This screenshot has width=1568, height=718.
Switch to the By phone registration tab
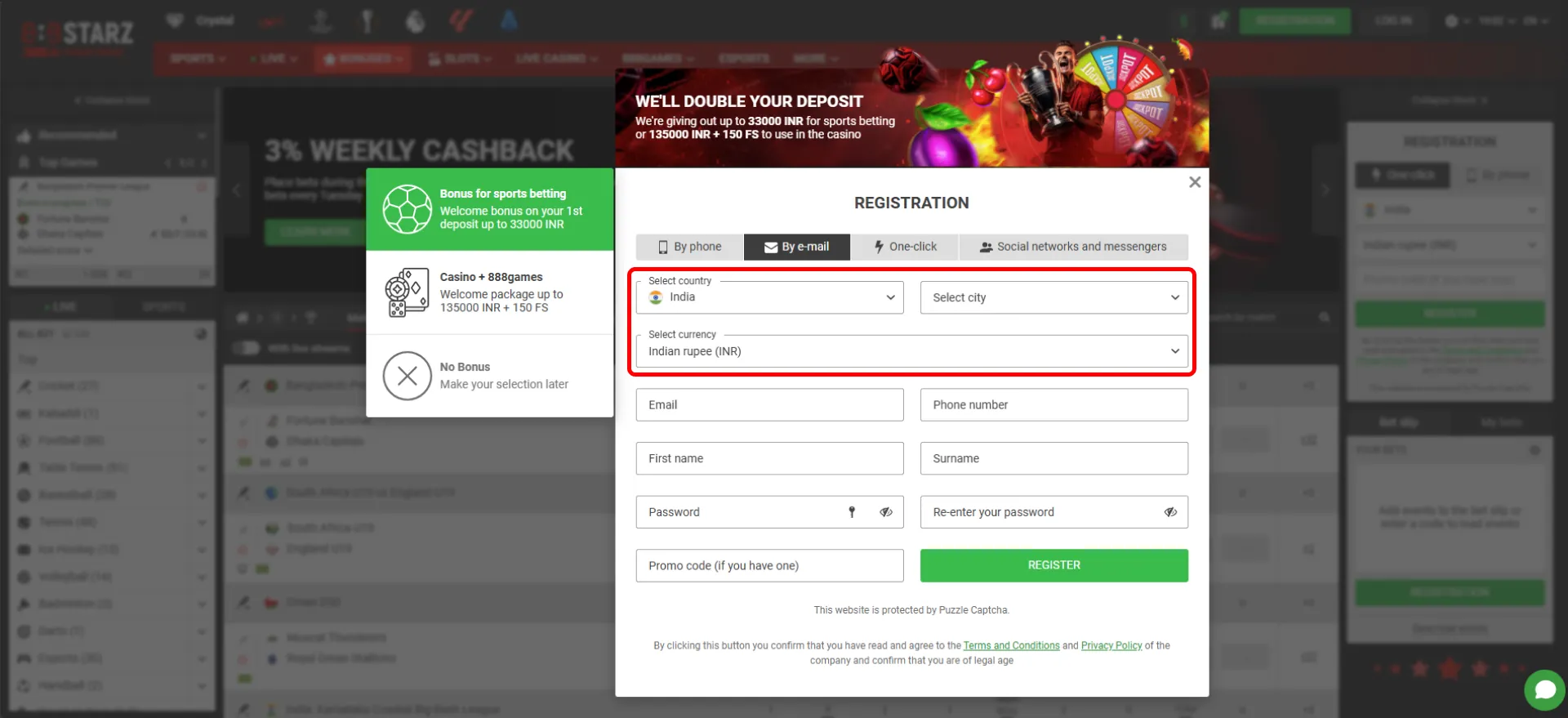pos(690,247)
